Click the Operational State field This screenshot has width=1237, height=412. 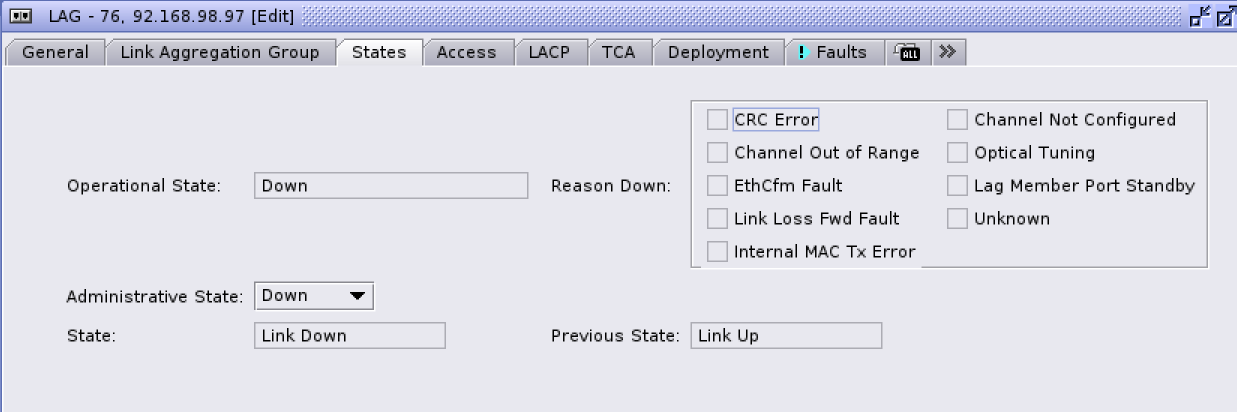391,186
